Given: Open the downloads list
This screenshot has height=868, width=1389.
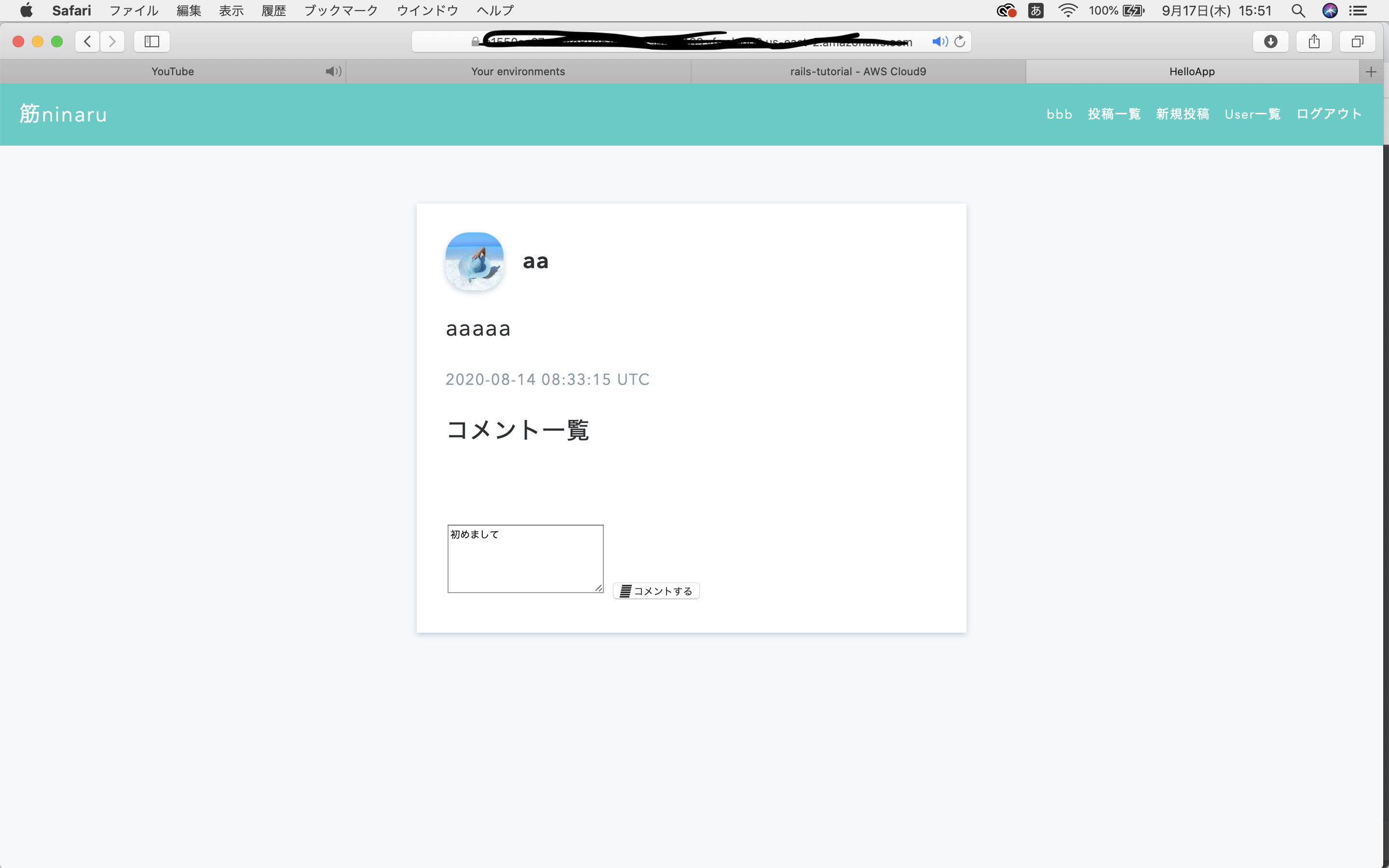Looking at the screenshot, I should 1270,41.
